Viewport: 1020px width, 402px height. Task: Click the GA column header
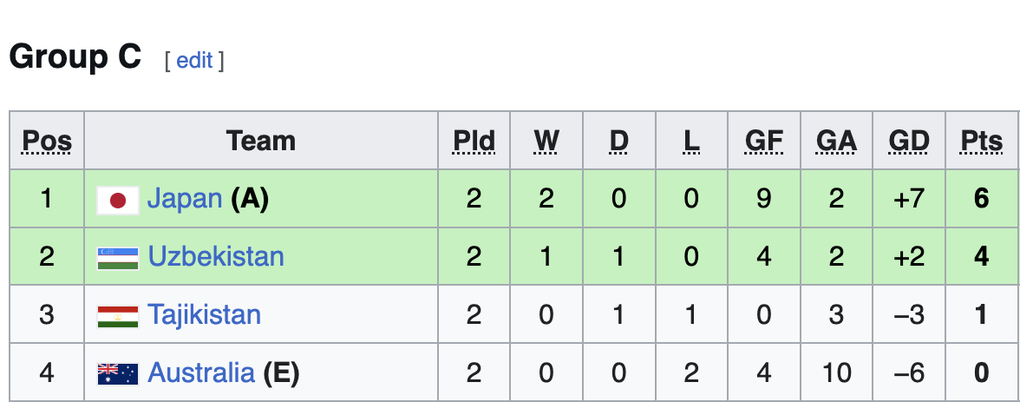(836, 141)
